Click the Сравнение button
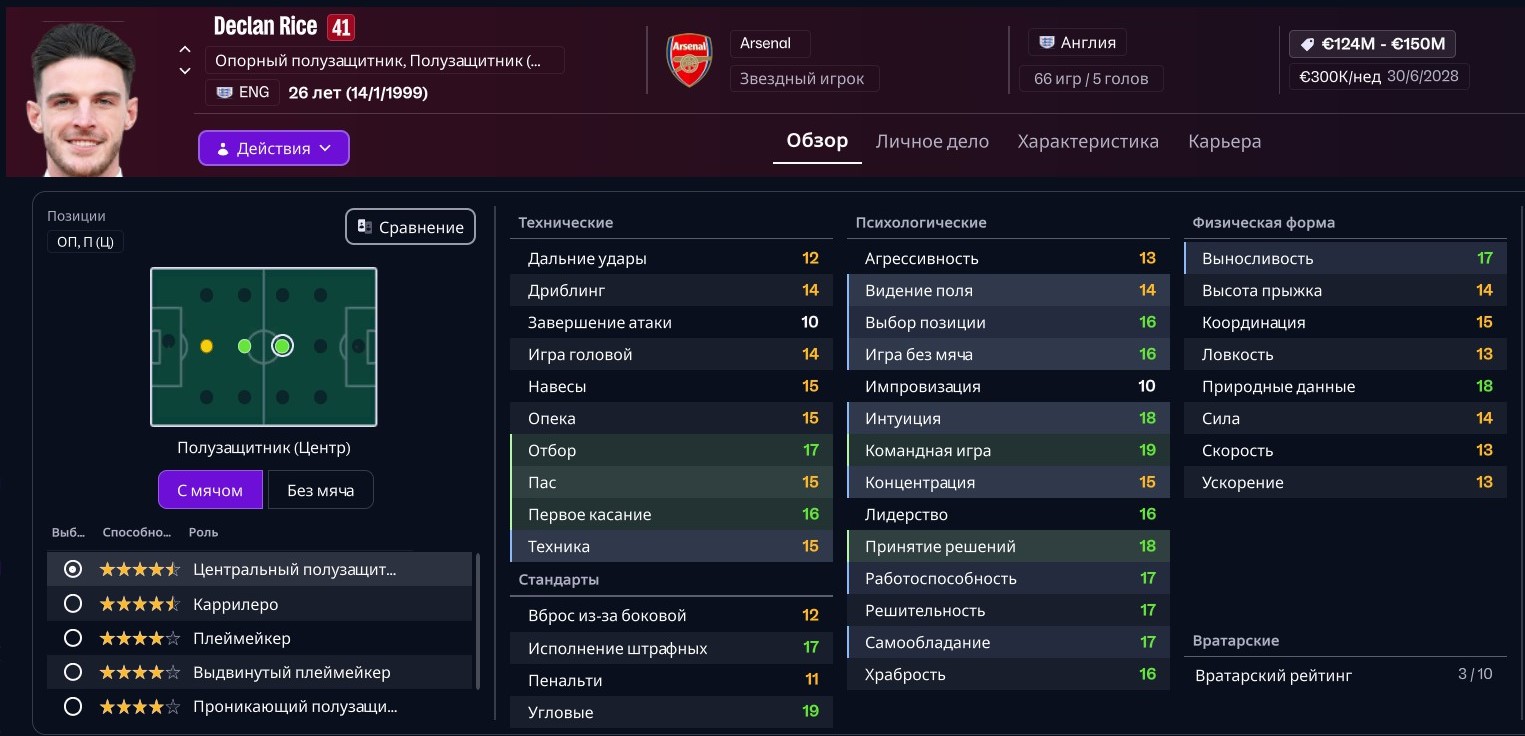Image resolution: width=1525 pixels, height=736 pixels. point(410,227)
